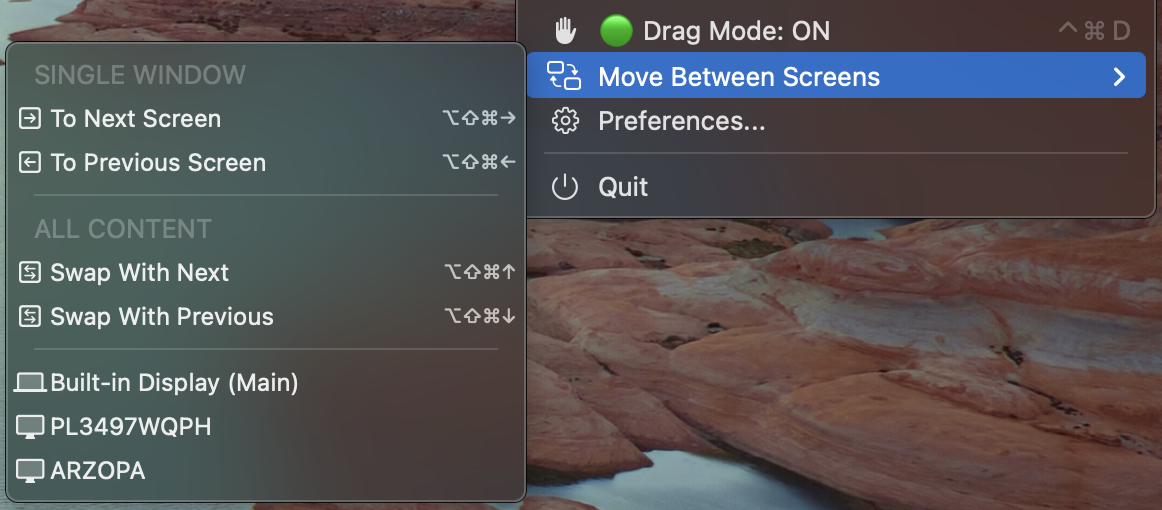The image size is (1162, 510).
Task: Click the Move Between Screens swap icon
Action: click(564, 76)
